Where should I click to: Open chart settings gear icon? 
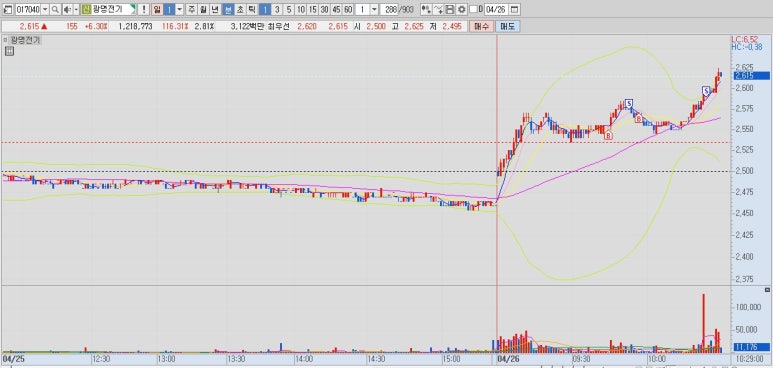coord(461,9)
